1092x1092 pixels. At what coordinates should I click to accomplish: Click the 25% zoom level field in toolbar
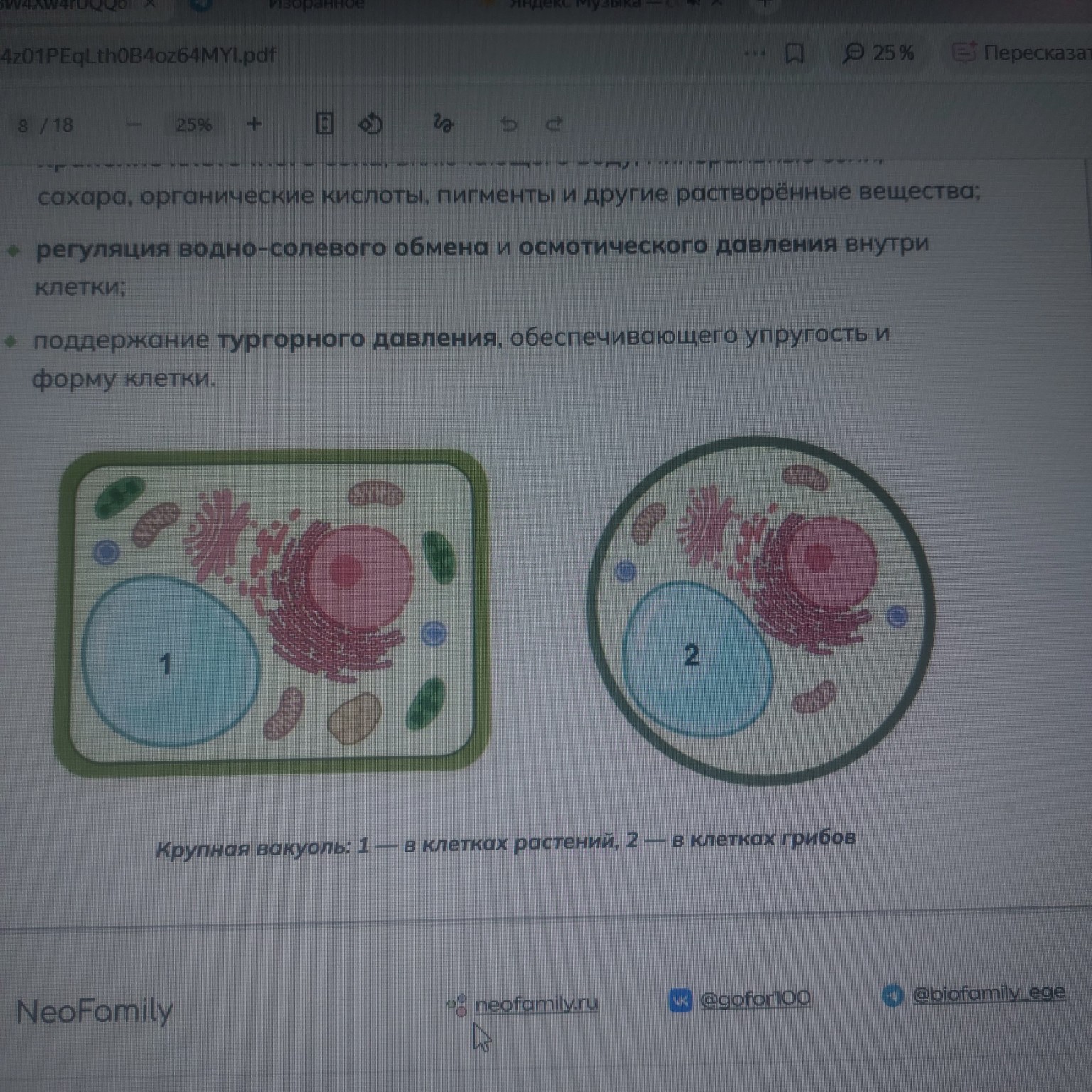[193, 125]
